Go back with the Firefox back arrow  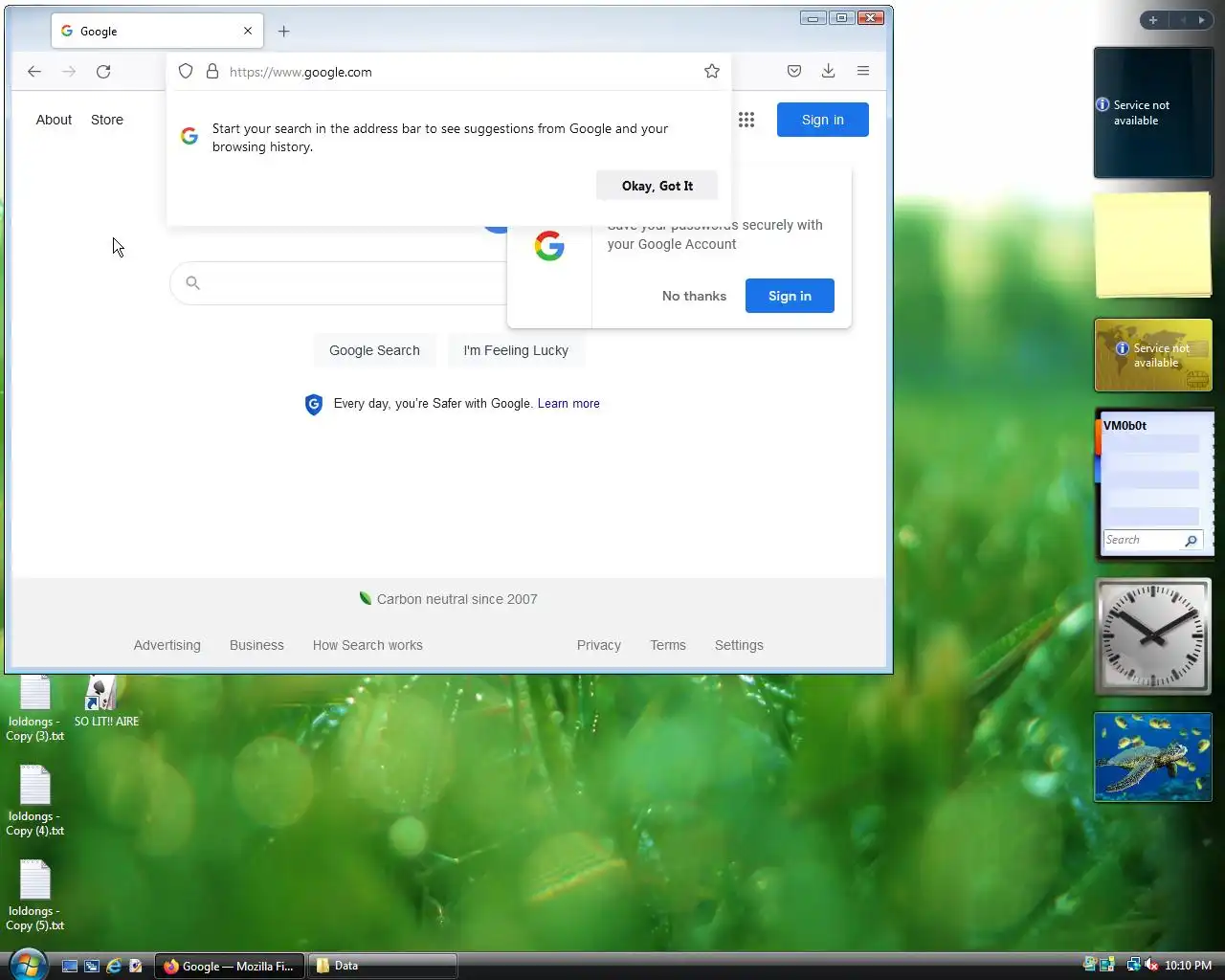34,71
